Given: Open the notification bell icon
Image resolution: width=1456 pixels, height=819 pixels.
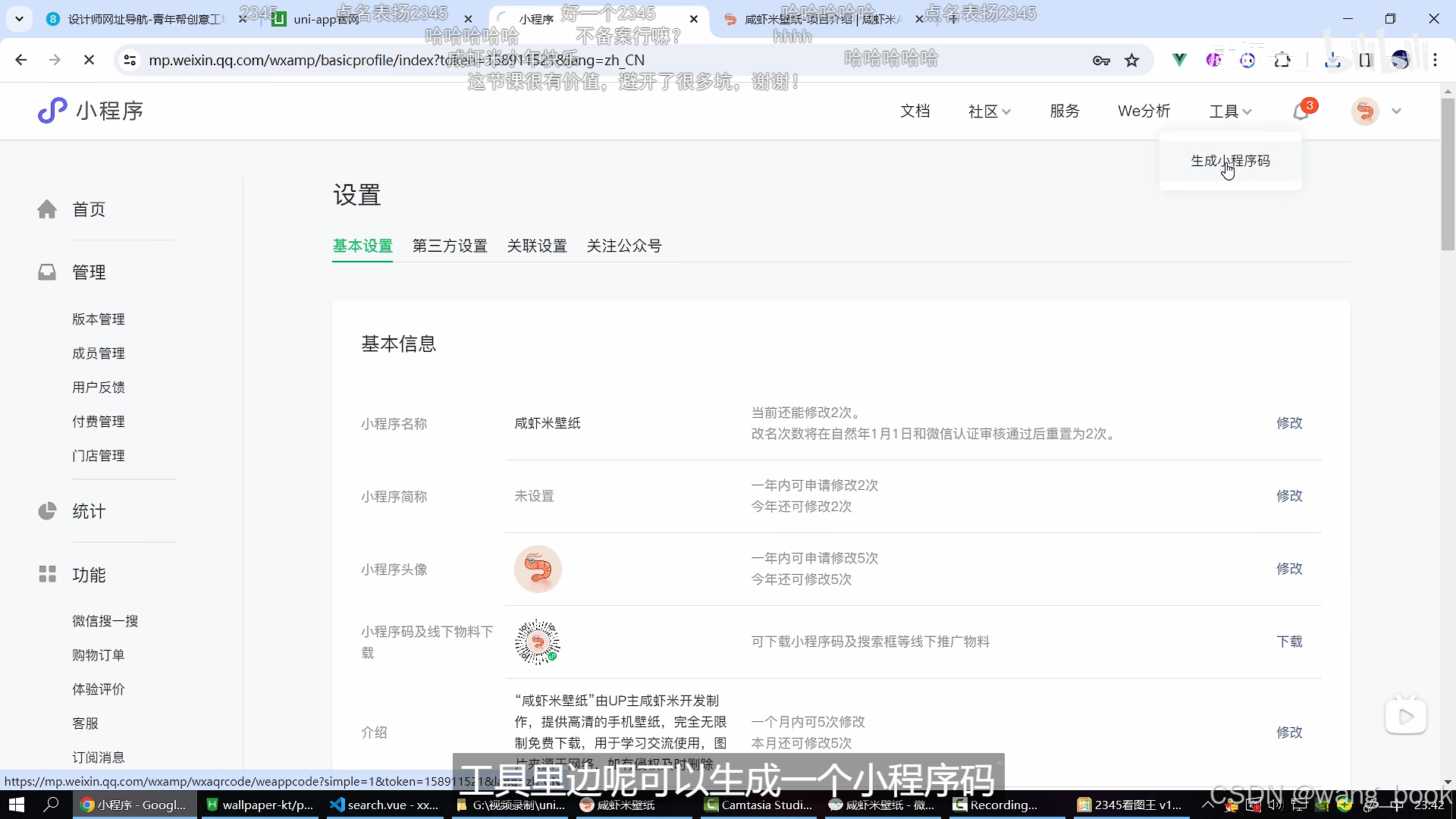Looking at the screenshot, I should point(1301,111).
